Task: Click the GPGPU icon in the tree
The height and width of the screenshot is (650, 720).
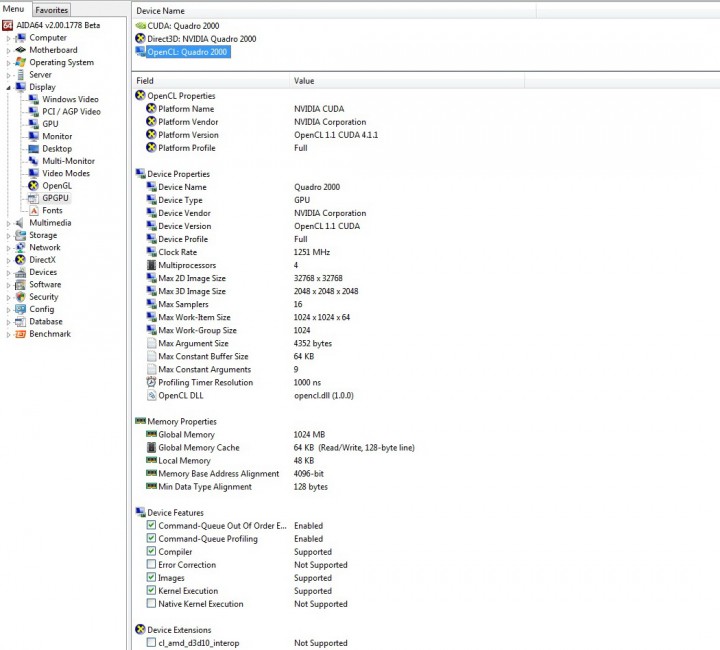Action: (34, 198)
